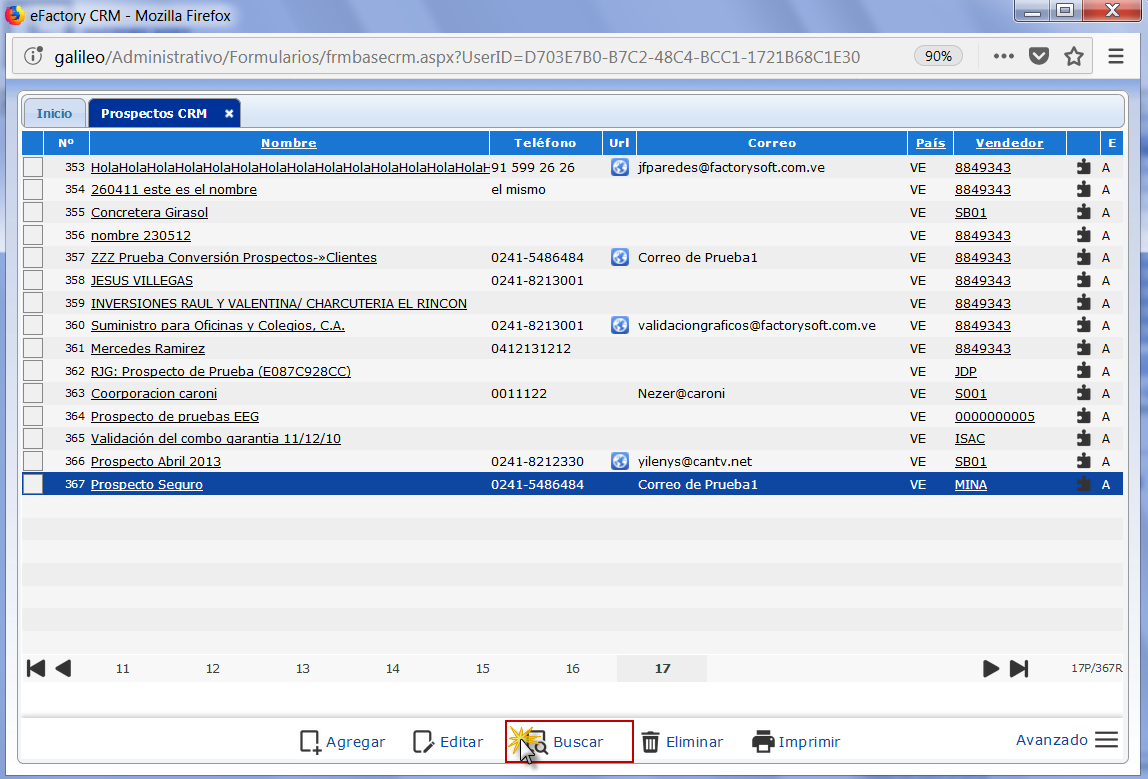Click puzzle icon in Concretera Girasol row

1084,212
